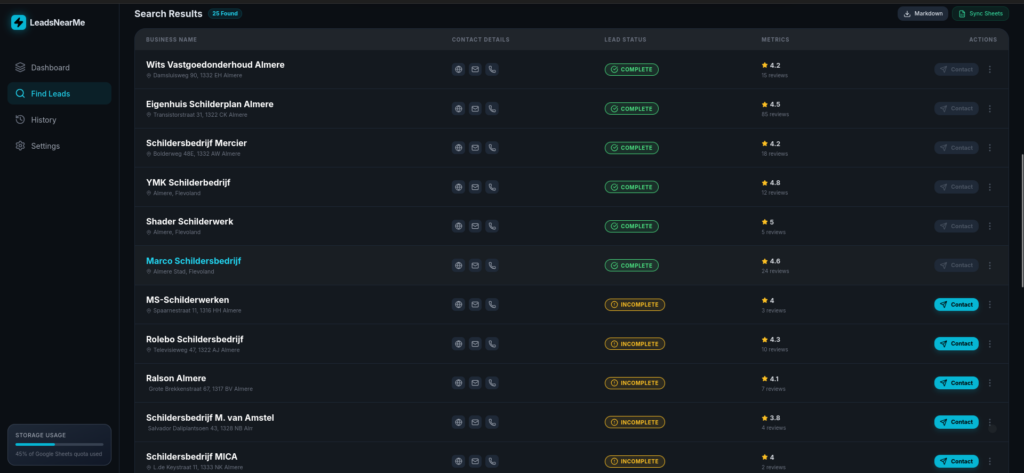1024x473 pixels.
Task: Click 4.8 rating for YMK Schilderbedrijf
Action: pos(771,183)
